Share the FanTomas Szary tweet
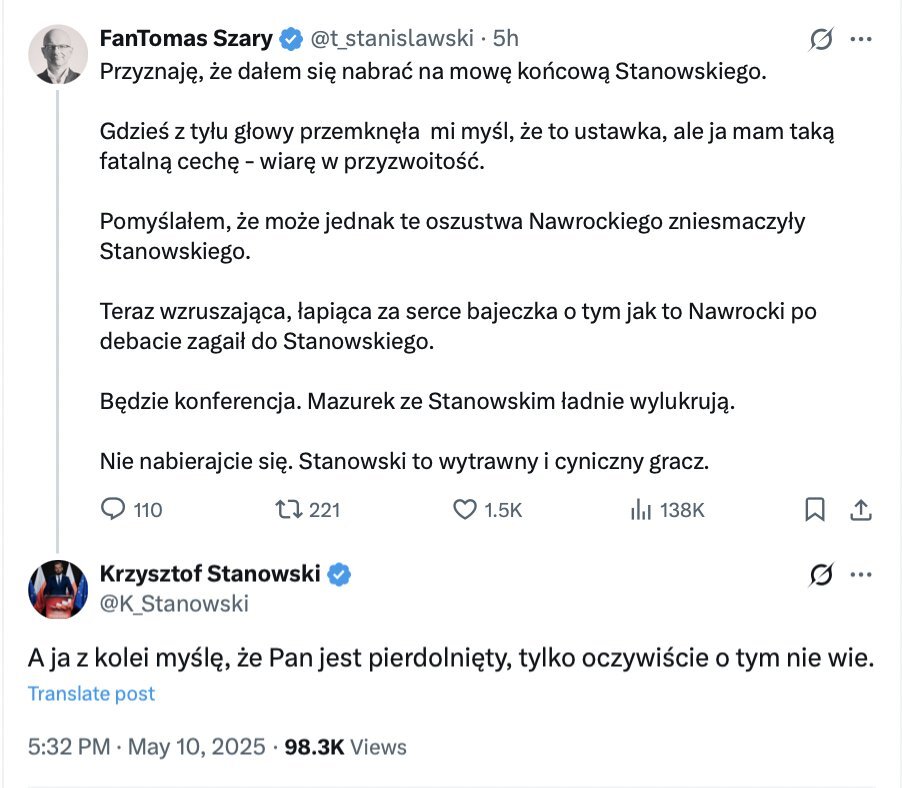This screenshot has width=902, height=788. [860, 509]
